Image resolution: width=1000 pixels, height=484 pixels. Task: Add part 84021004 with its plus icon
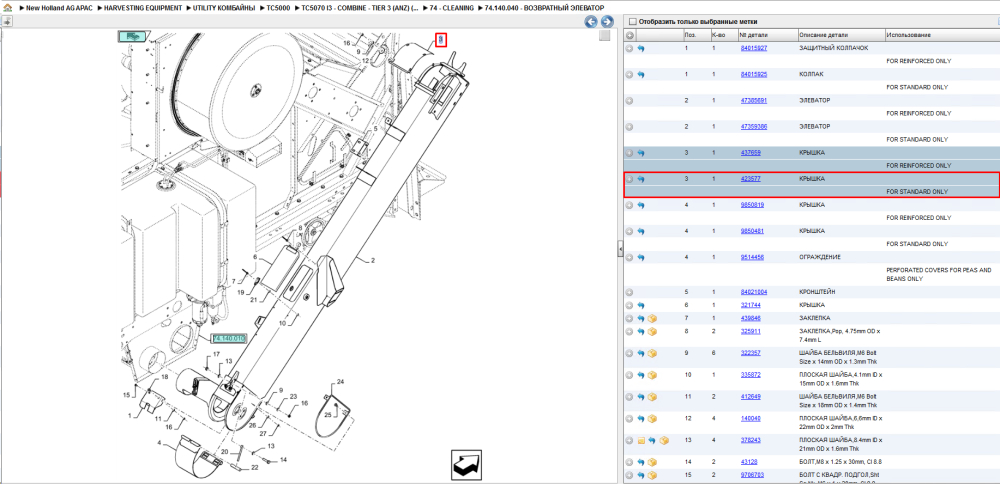click(x=629, y=293)
